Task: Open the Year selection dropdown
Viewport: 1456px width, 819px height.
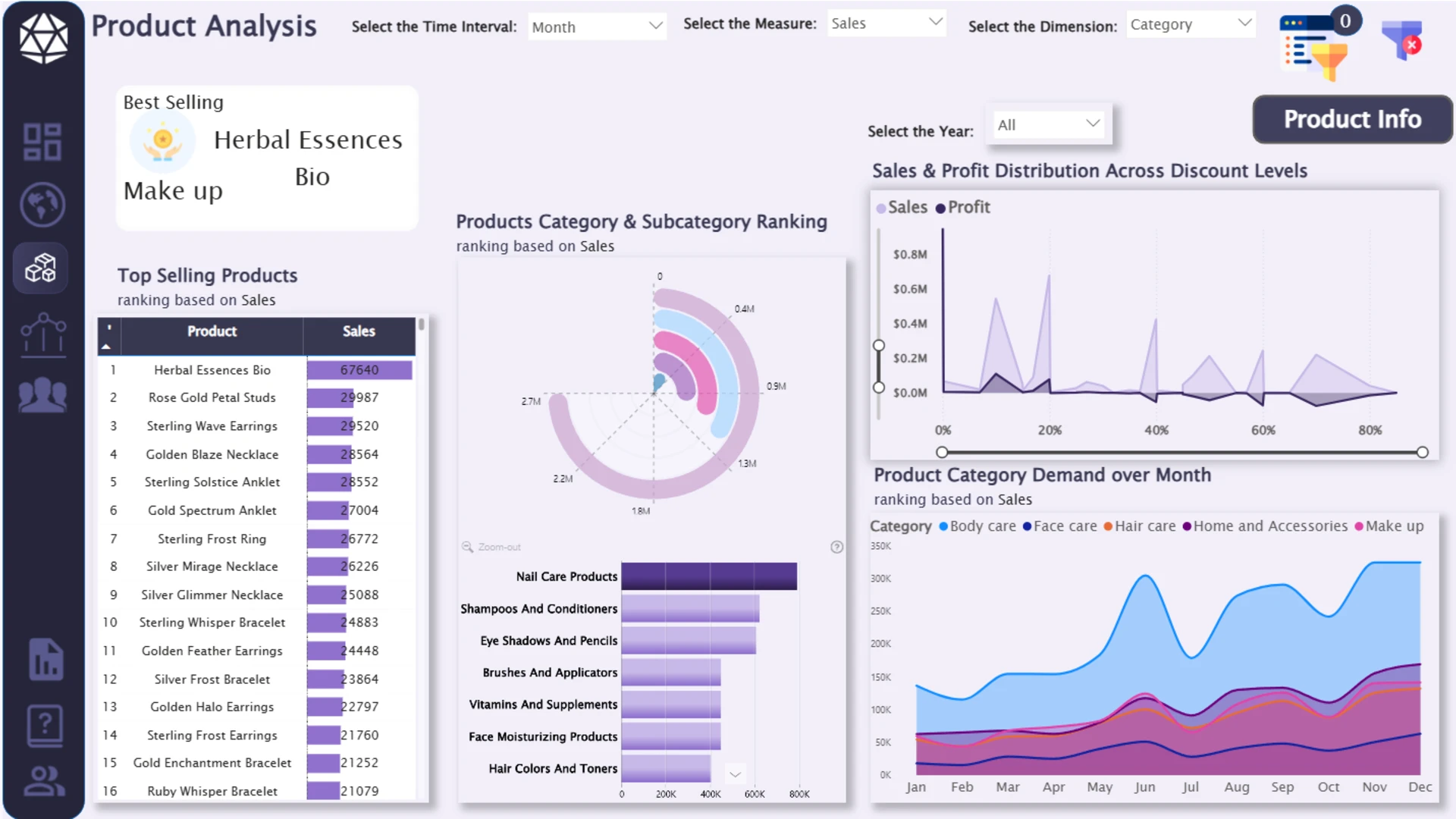Action: [x=1049, y=124]
